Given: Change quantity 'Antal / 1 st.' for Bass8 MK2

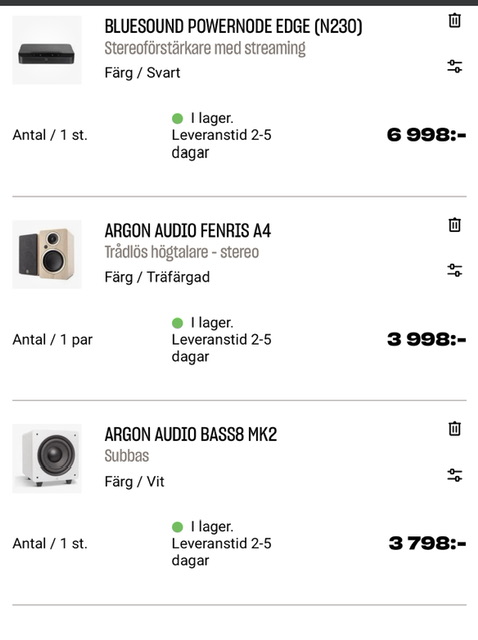Looking at the screenshot, I should tap(50, 544).
